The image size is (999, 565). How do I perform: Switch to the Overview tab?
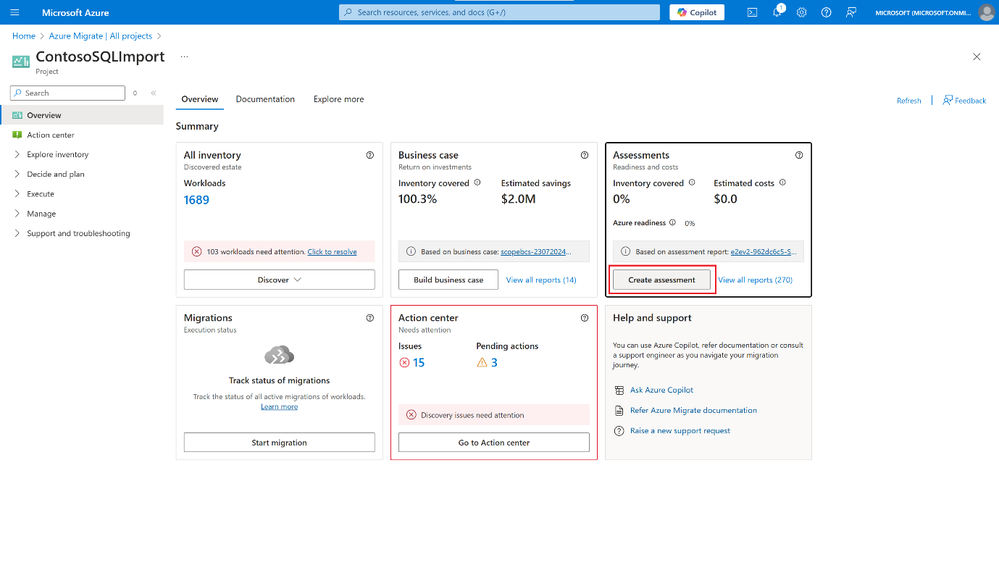click(199, 99)
